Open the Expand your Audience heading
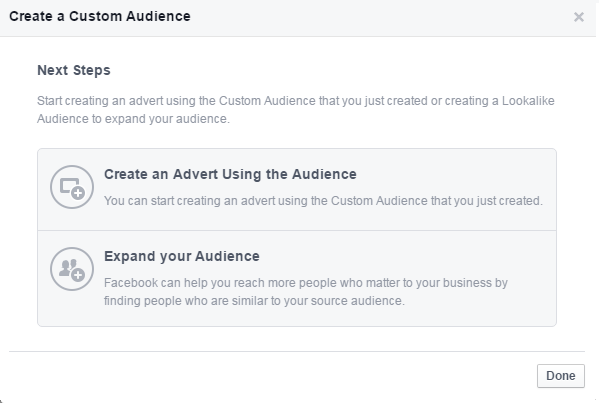This screenshot has width=599, height=403. (x=182, y=256)
